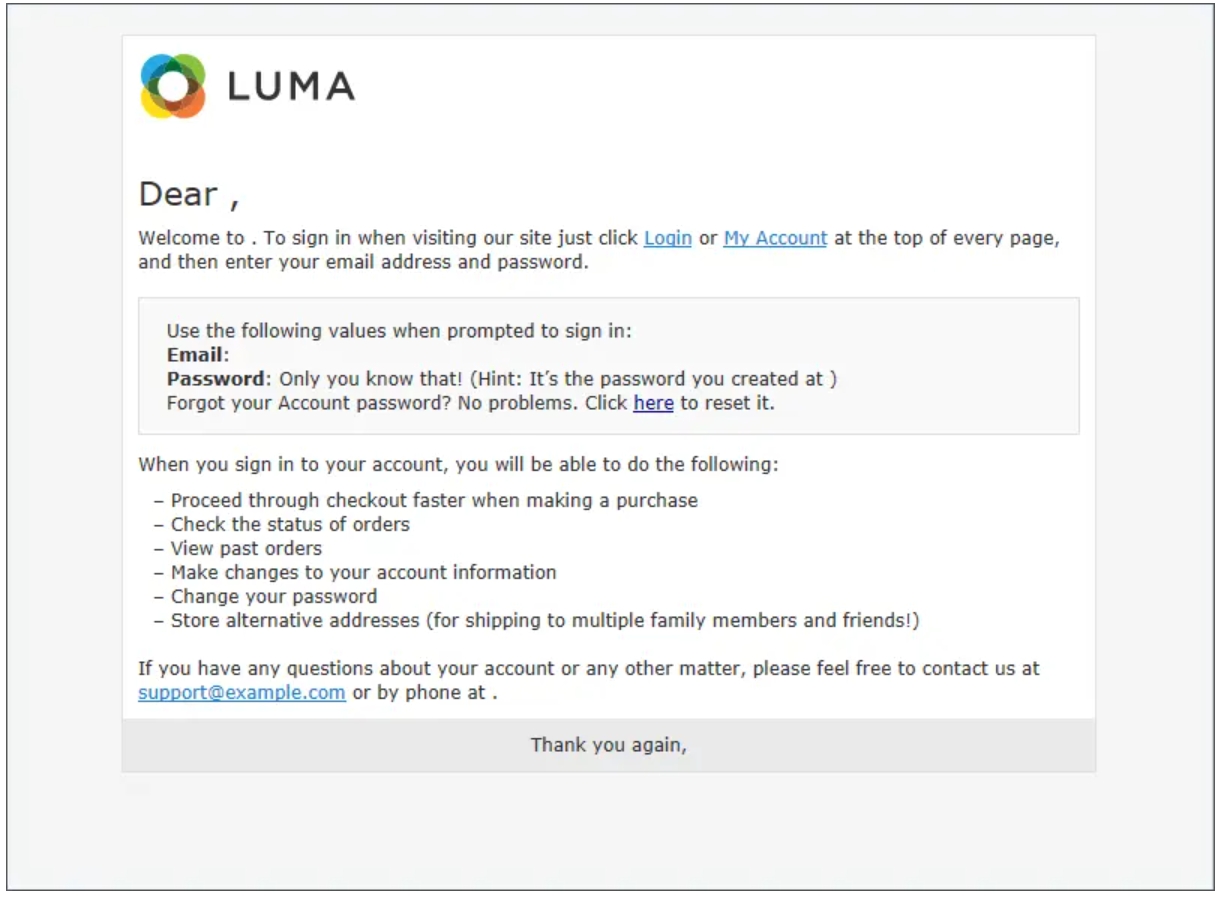Image resolution: width=1221 pixels, height=900 pixels.
Task: Click 'Make changes to your account information'
Action: pos(355,573)
